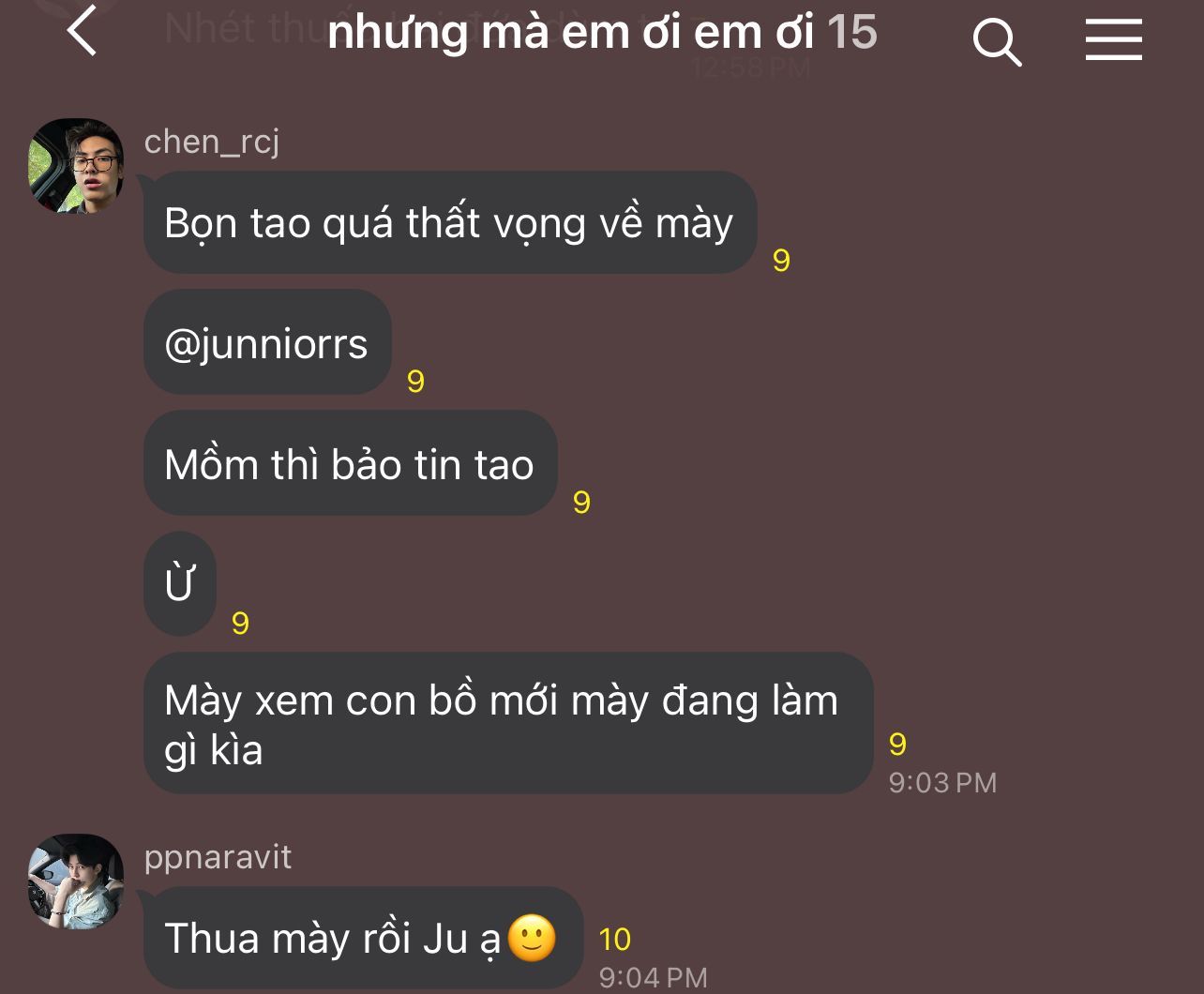Viewport: 1204px width, 994px height.
Task: Tap read count 9 beside 'Ừ' message
Action: pos(240,624)
